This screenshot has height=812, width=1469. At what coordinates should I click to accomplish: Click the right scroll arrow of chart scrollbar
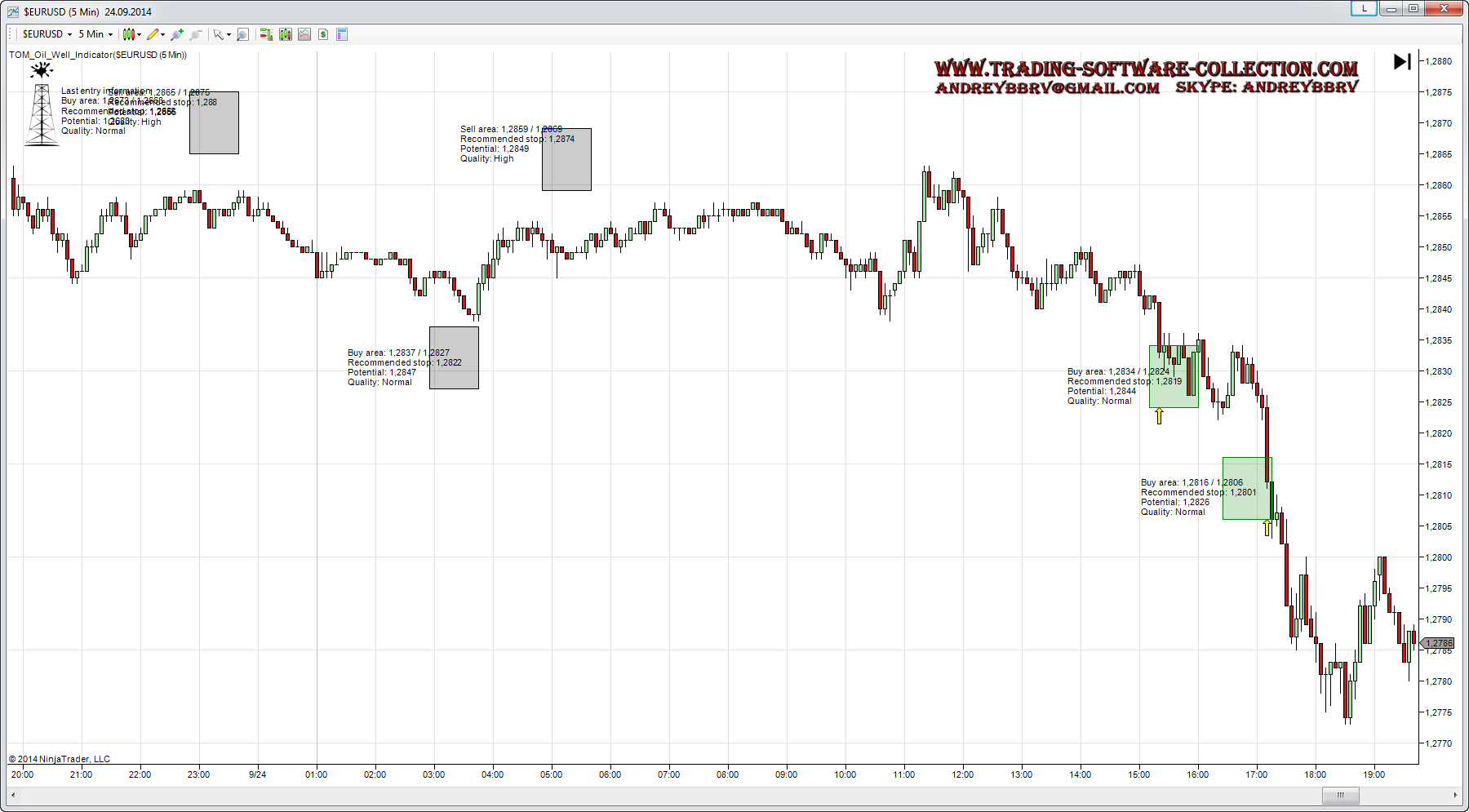pyautogui.click(x=1455, y=795)
